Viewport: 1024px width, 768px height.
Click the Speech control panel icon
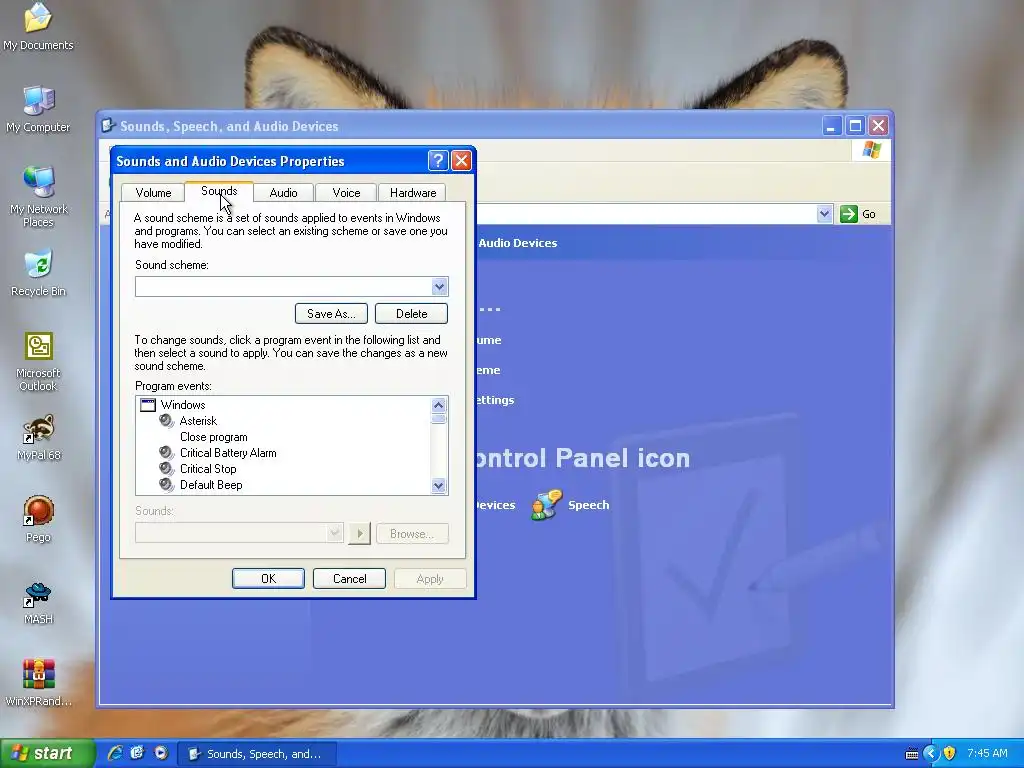[x=547, y=505]
